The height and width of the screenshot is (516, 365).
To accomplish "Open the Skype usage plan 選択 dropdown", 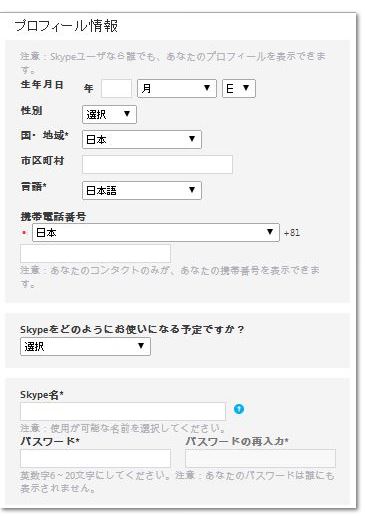I will 85,346.
